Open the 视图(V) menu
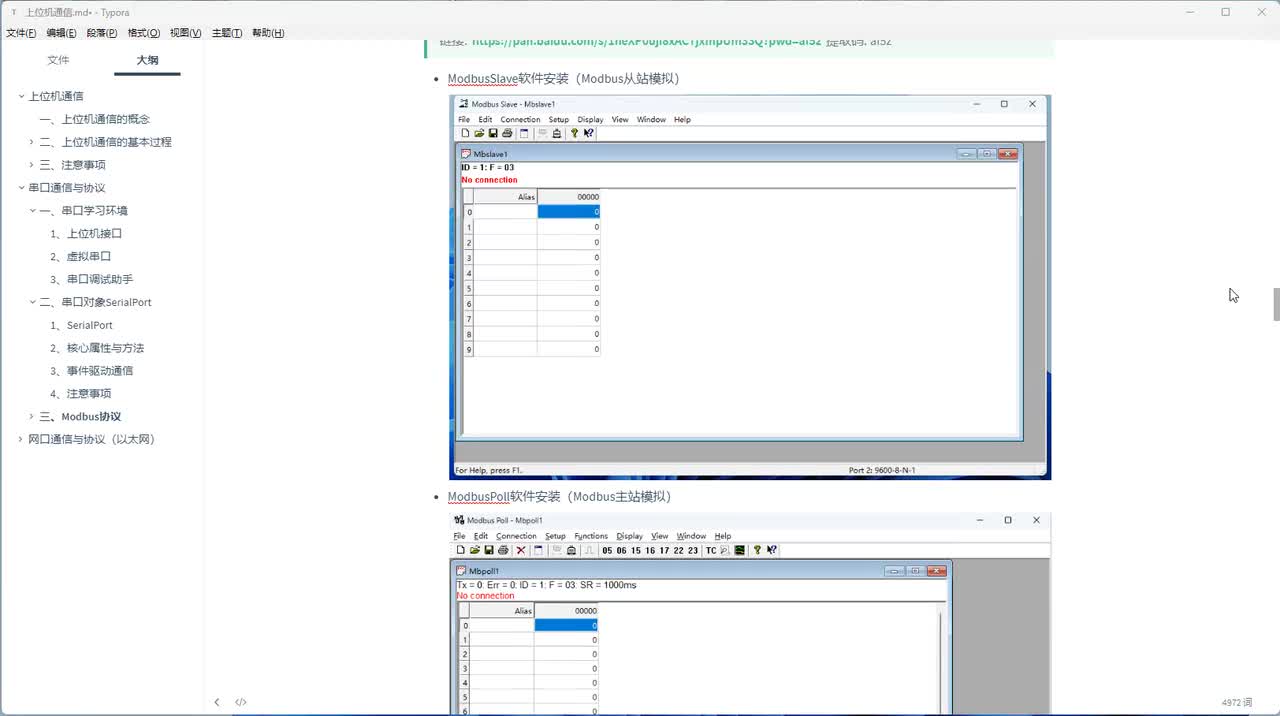The image size is (1280, 716). click(185, 33)
